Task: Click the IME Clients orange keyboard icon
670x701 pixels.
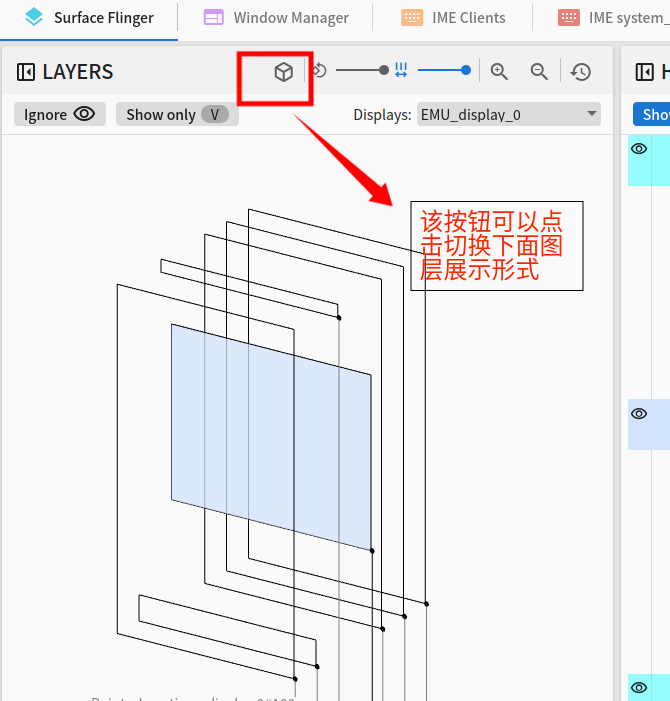Action: (x=412, y=17)
